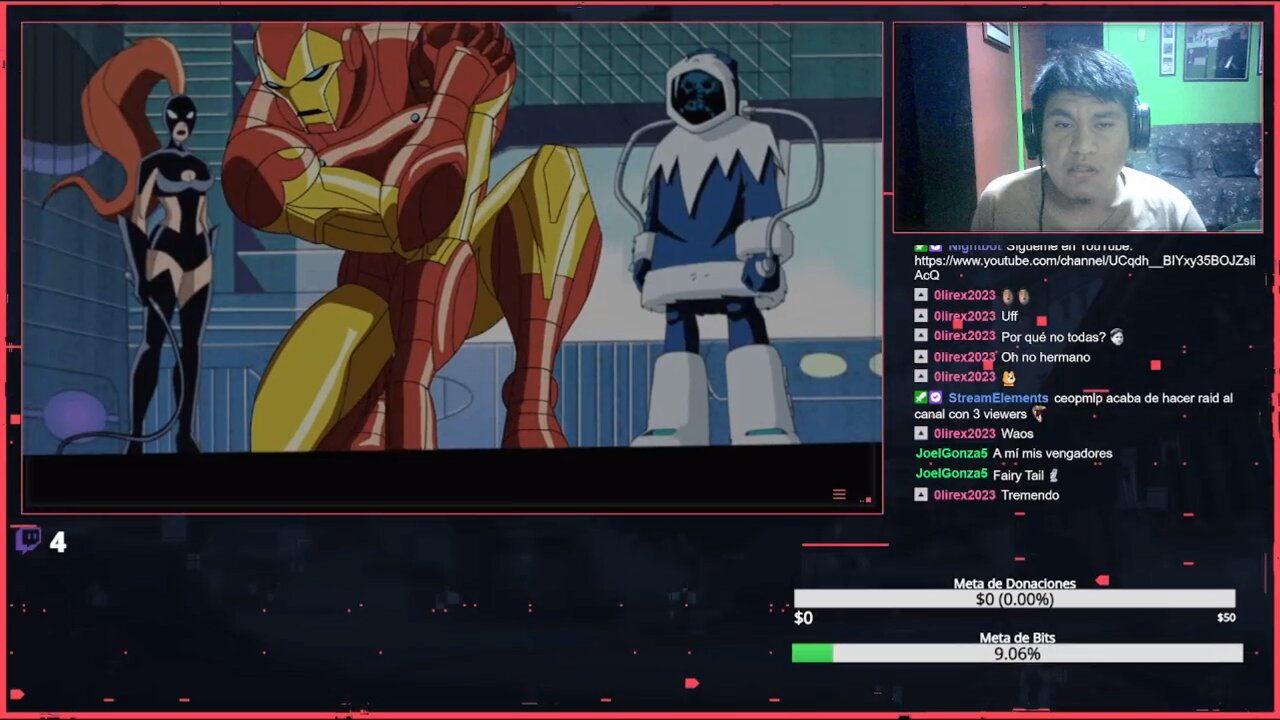Click the green moderator badge next to StreamElements
This screenshot has width=1280, height=720.
point(921,397)
